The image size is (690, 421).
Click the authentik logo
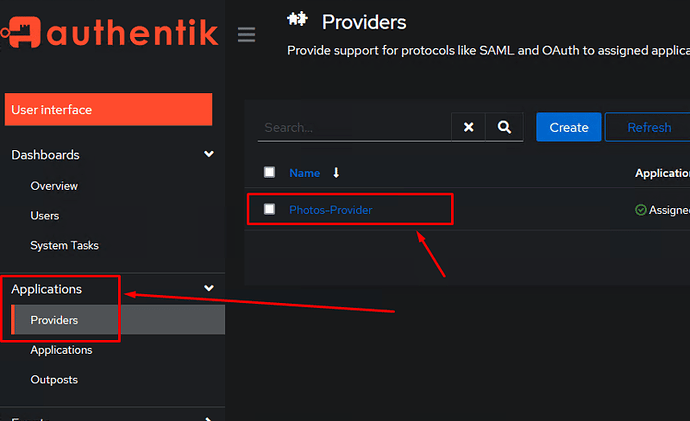pyautogui.click(x=109, y=32)
